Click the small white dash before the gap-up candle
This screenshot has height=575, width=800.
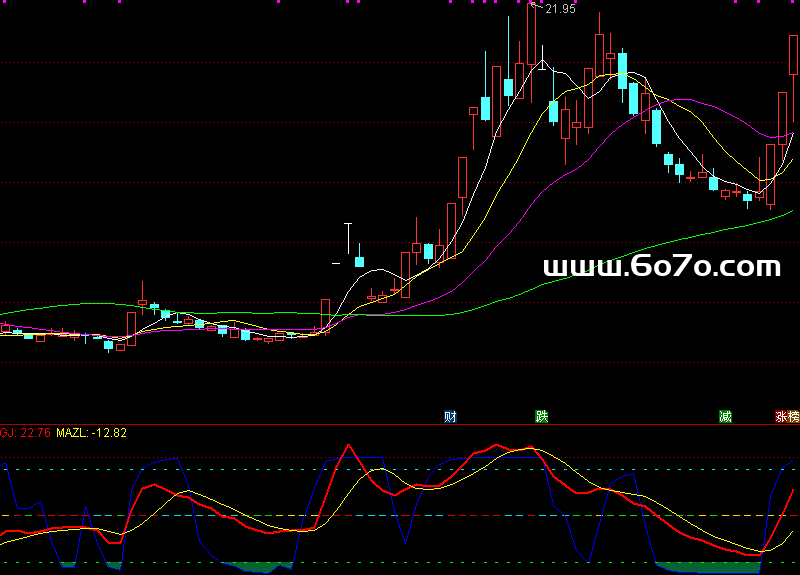click(x=336, y=264)
